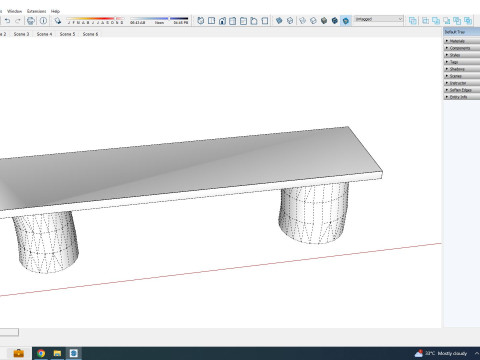Switch to Scene 3 tab
This screenshot has width=480, height=360.
pyautogui.click(x=21, y=34)
